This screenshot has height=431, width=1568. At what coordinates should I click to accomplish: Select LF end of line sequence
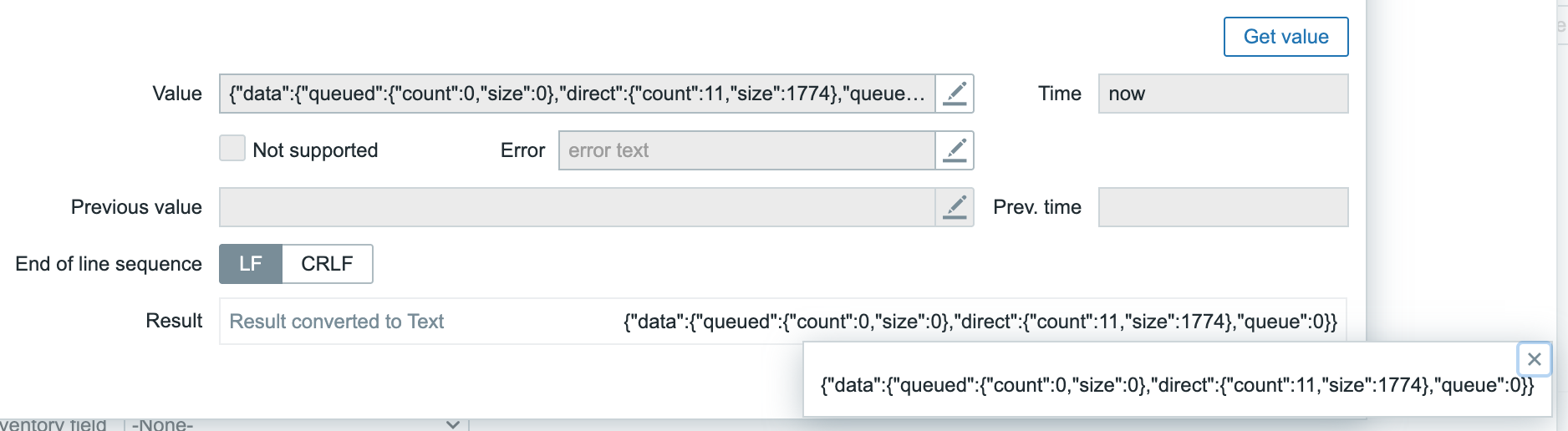(x=251, y=264)
